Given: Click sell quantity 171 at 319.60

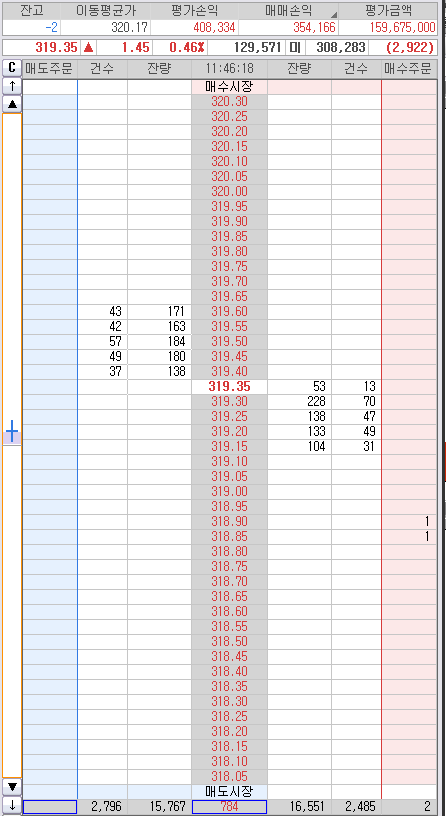Looking at the screenshot, I should tap(159, 312).
